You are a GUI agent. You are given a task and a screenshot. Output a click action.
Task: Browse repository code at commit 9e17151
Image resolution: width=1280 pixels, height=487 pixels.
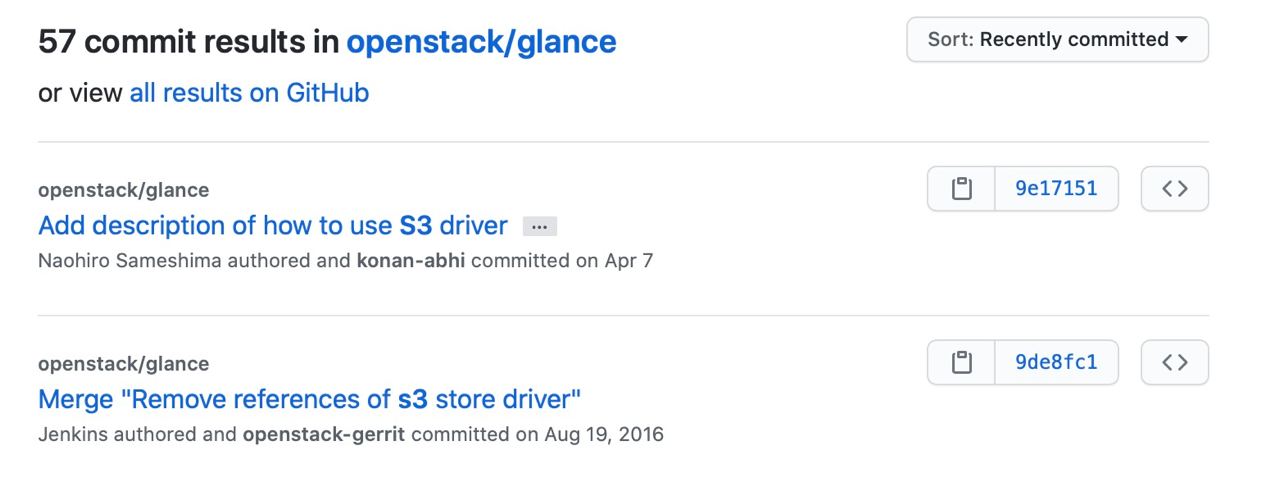tap(1174, 189)
